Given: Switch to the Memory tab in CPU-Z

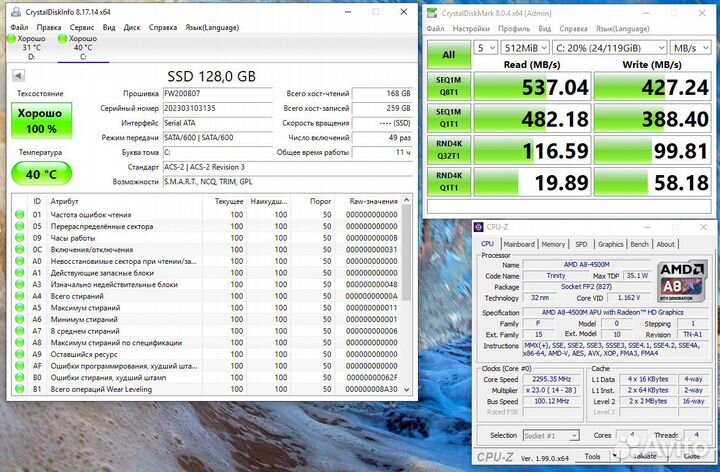Looking at the screenshot, I should tap(553, 244).
